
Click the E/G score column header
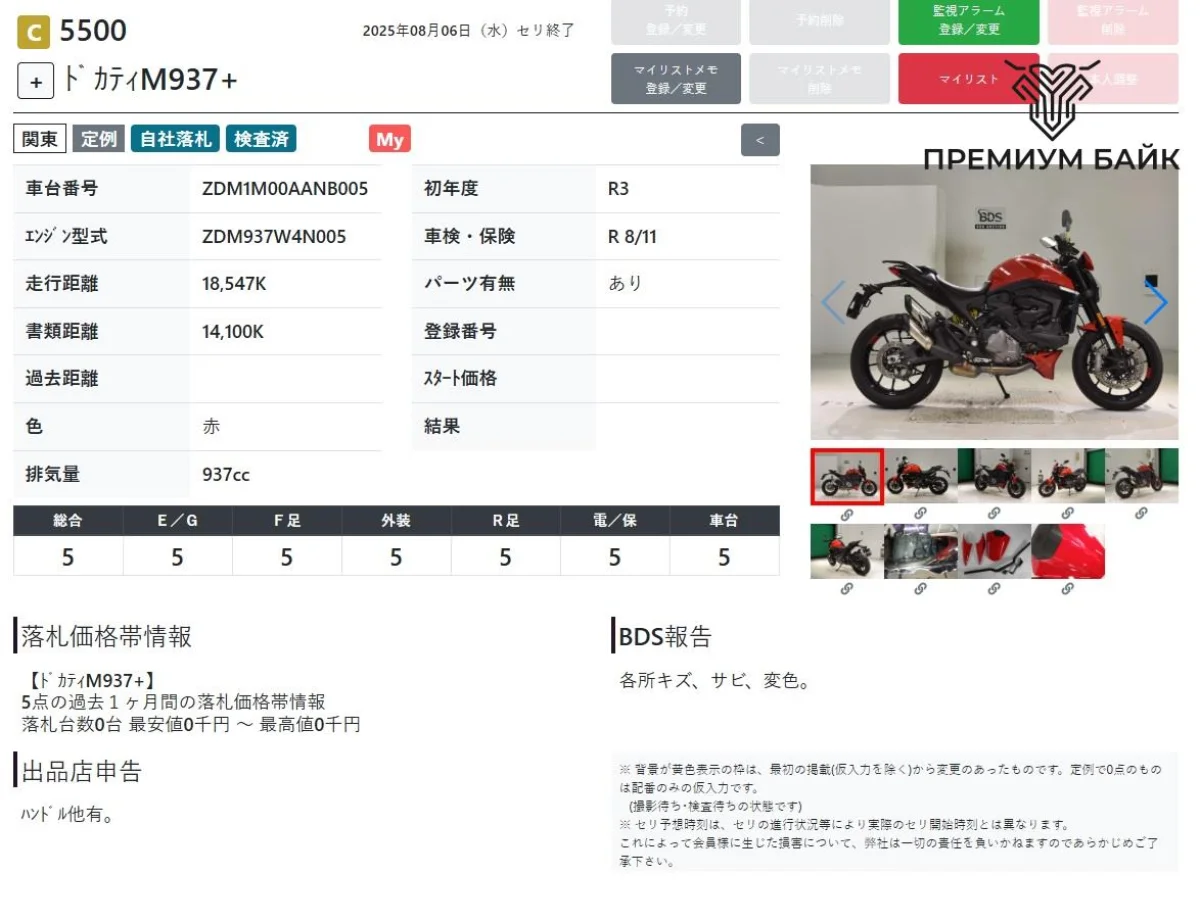tap(177, 521)
